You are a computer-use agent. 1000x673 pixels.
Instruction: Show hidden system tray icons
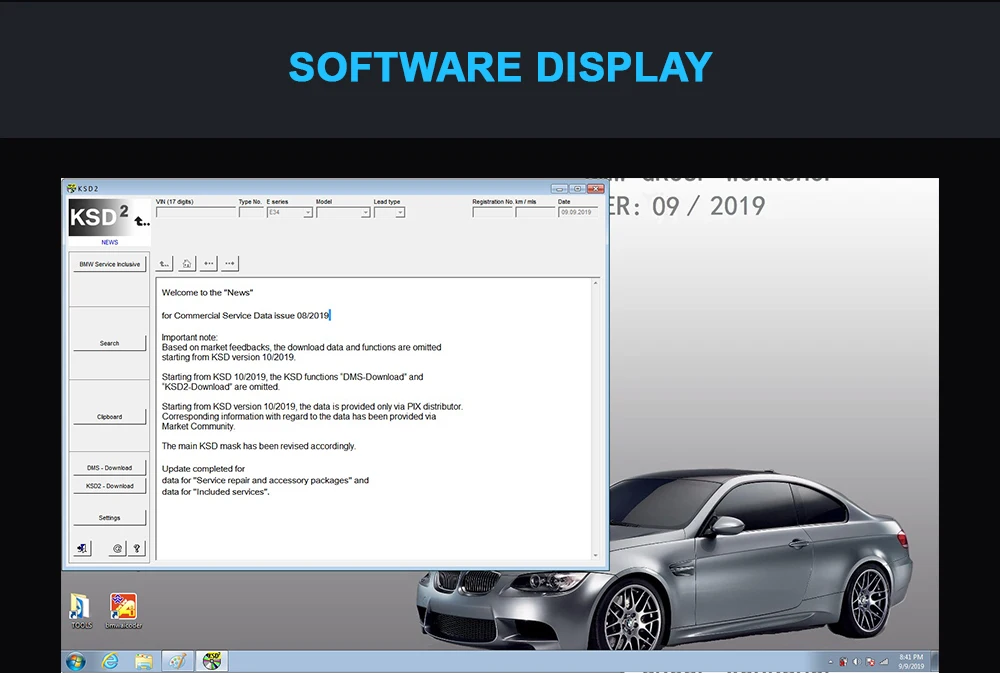click(830, 662)
